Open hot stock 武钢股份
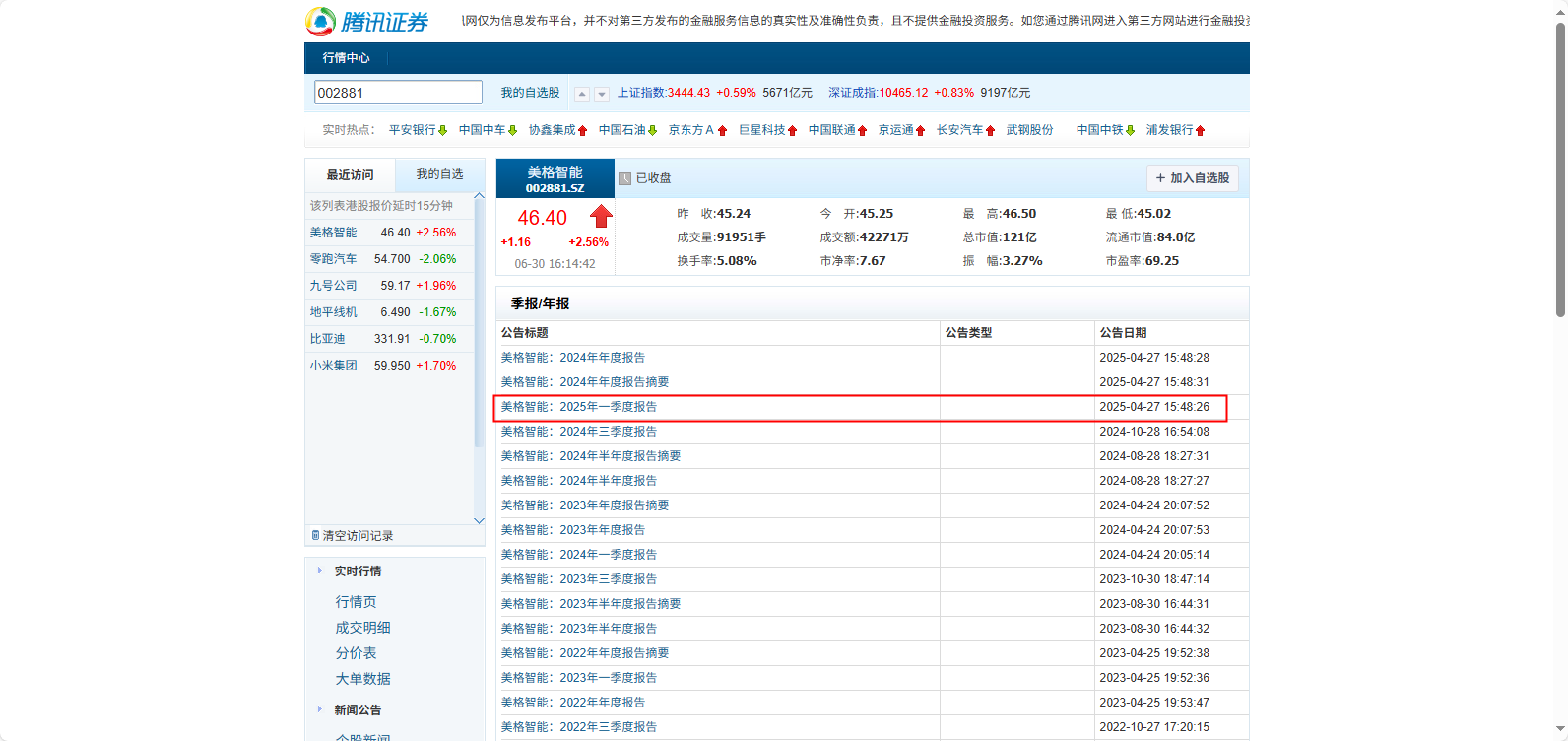The image size is (1568, 741). 1029,130
